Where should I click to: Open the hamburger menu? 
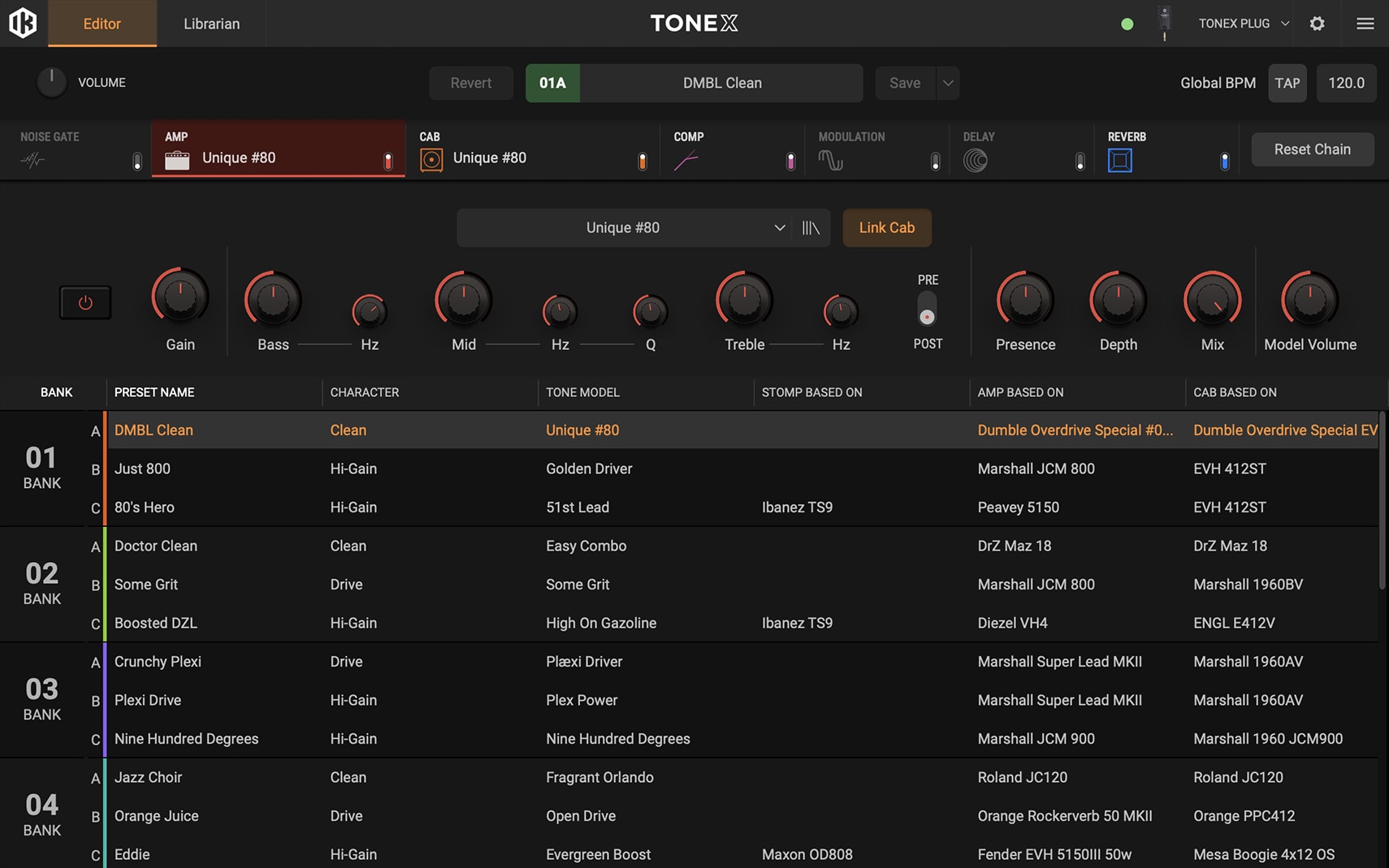[x=1365, y=24]
